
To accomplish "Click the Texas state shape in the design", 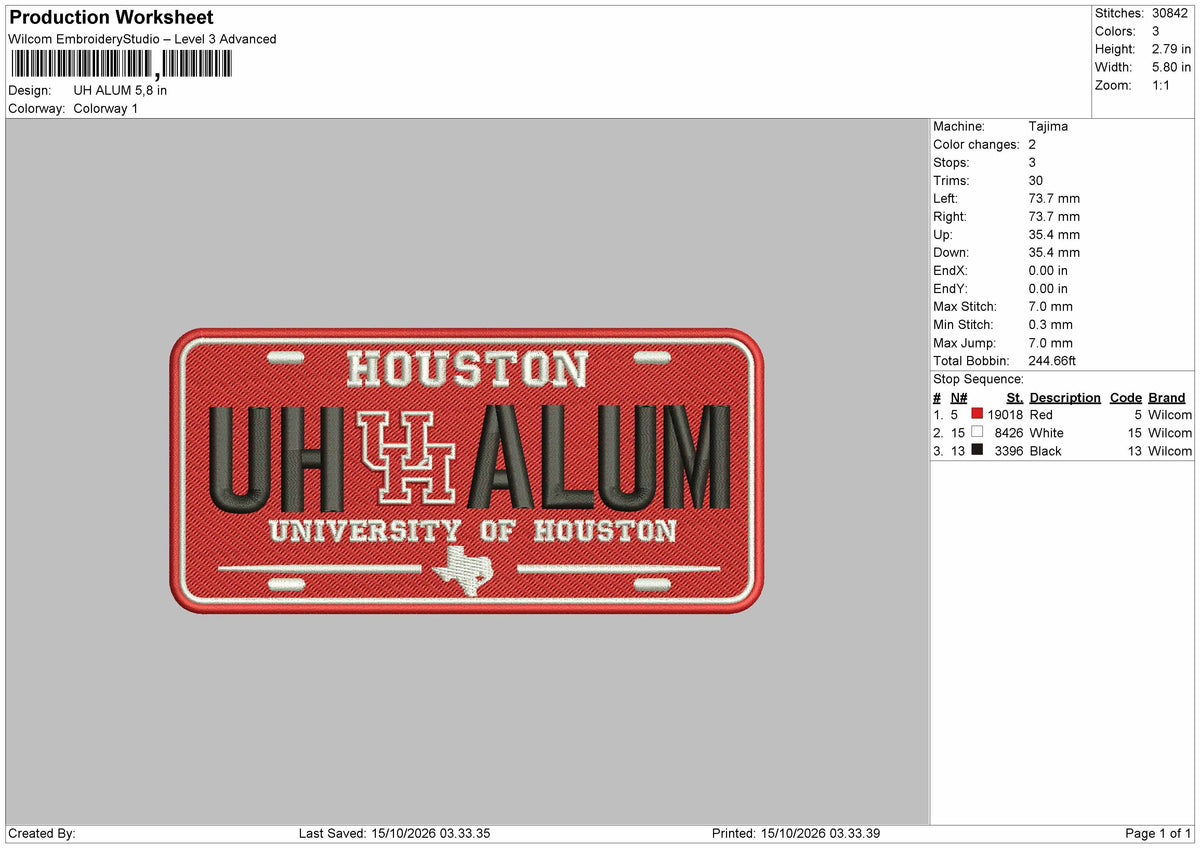I will (463, 571).
